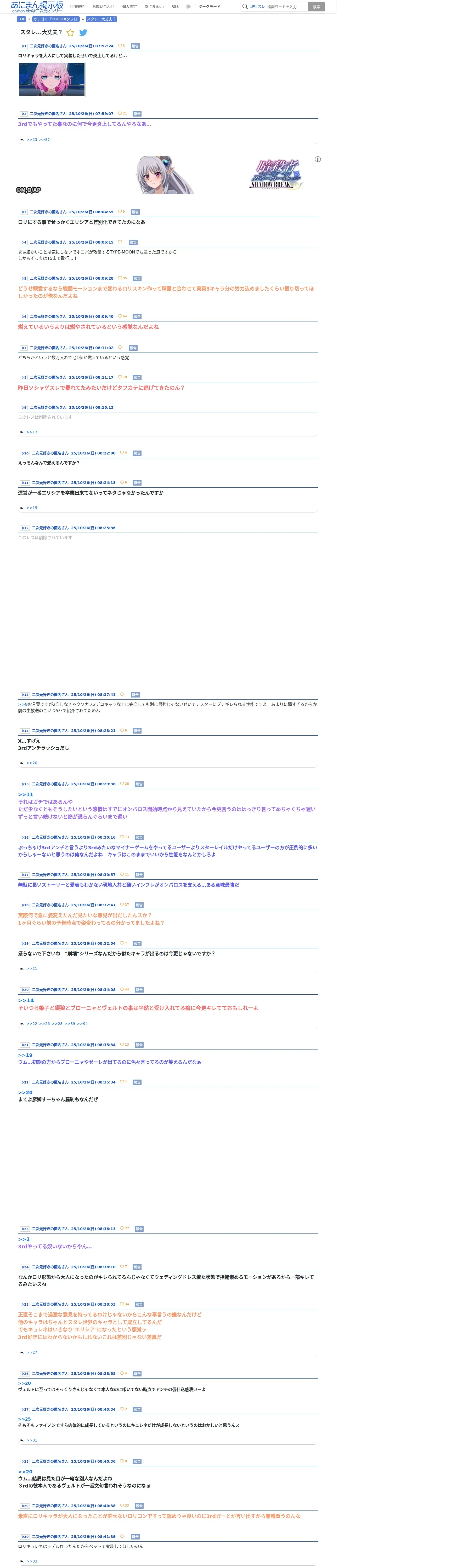This screenshot has height=1568, width=474.
Task: Click the >>25 anchor in post 27
Action: pos(24,1419)
